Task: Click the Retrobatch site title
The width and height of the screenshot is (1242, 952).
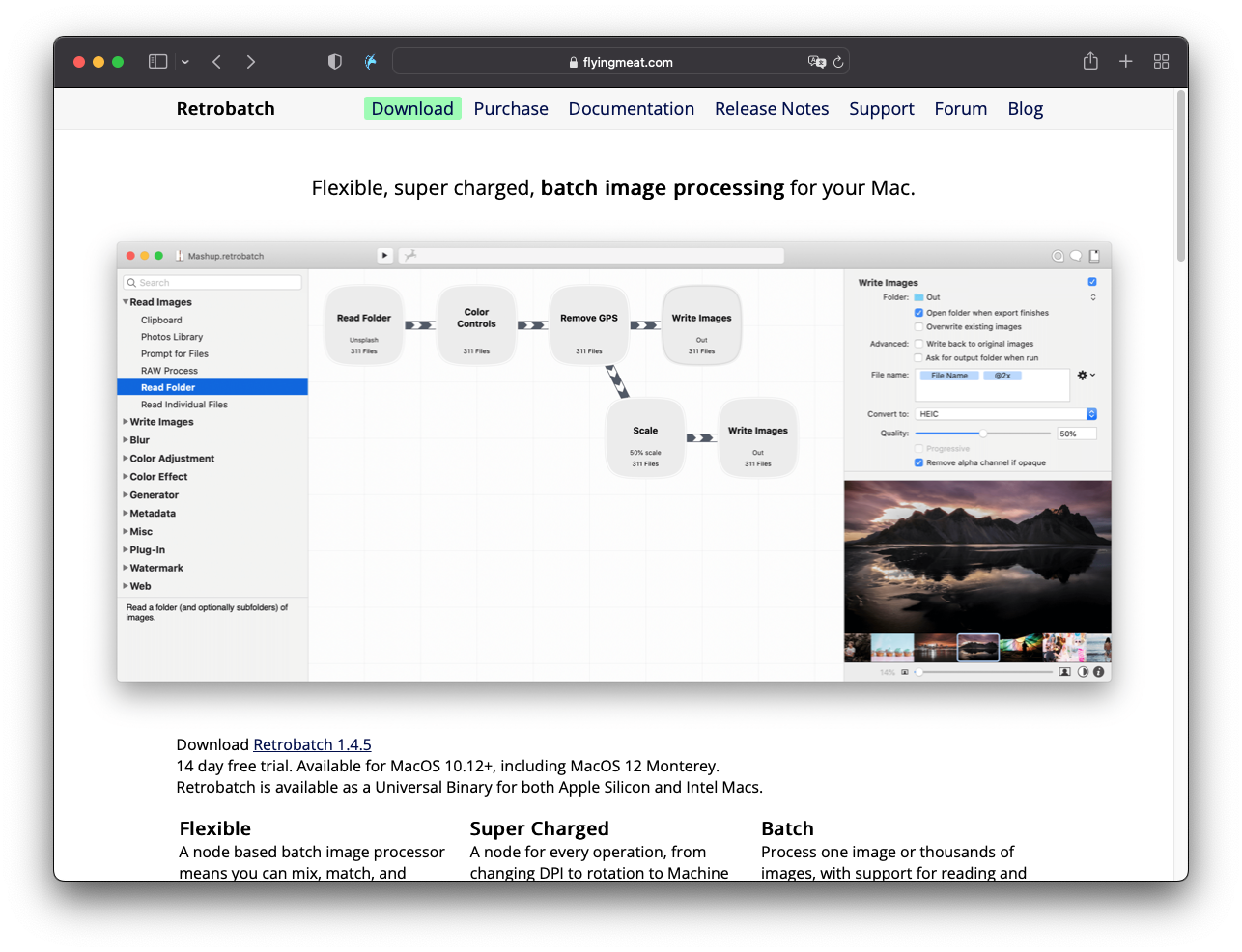Action: [225, 109]
